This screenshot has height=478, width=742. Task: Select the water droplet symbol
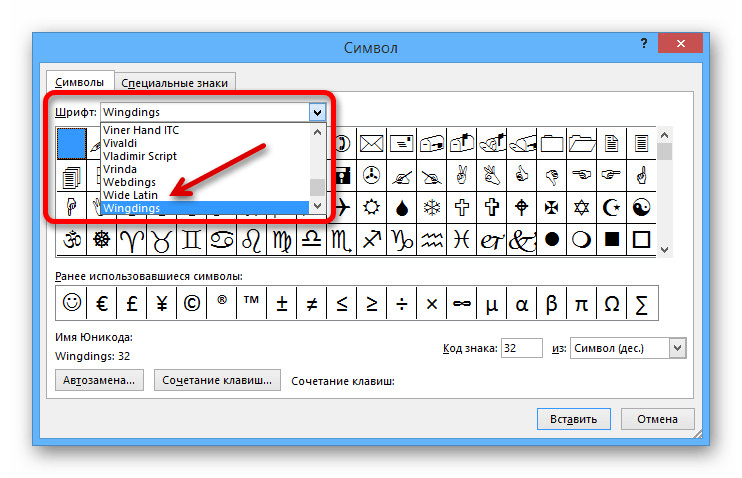click(x=402, y=207)
